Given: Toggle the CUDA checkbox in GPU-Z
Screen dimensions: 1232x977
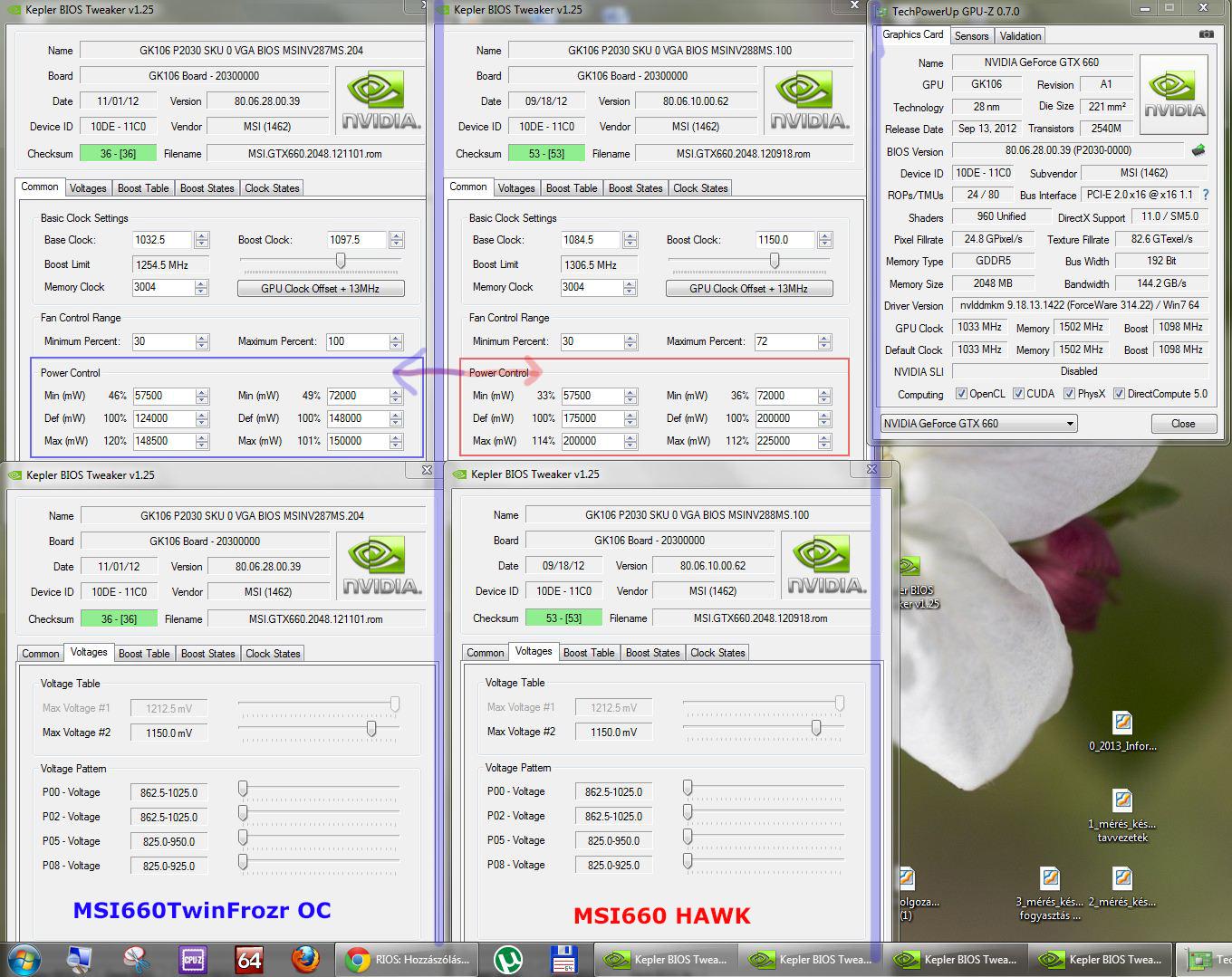Looking at the screenshot, I should [1018, 394].
